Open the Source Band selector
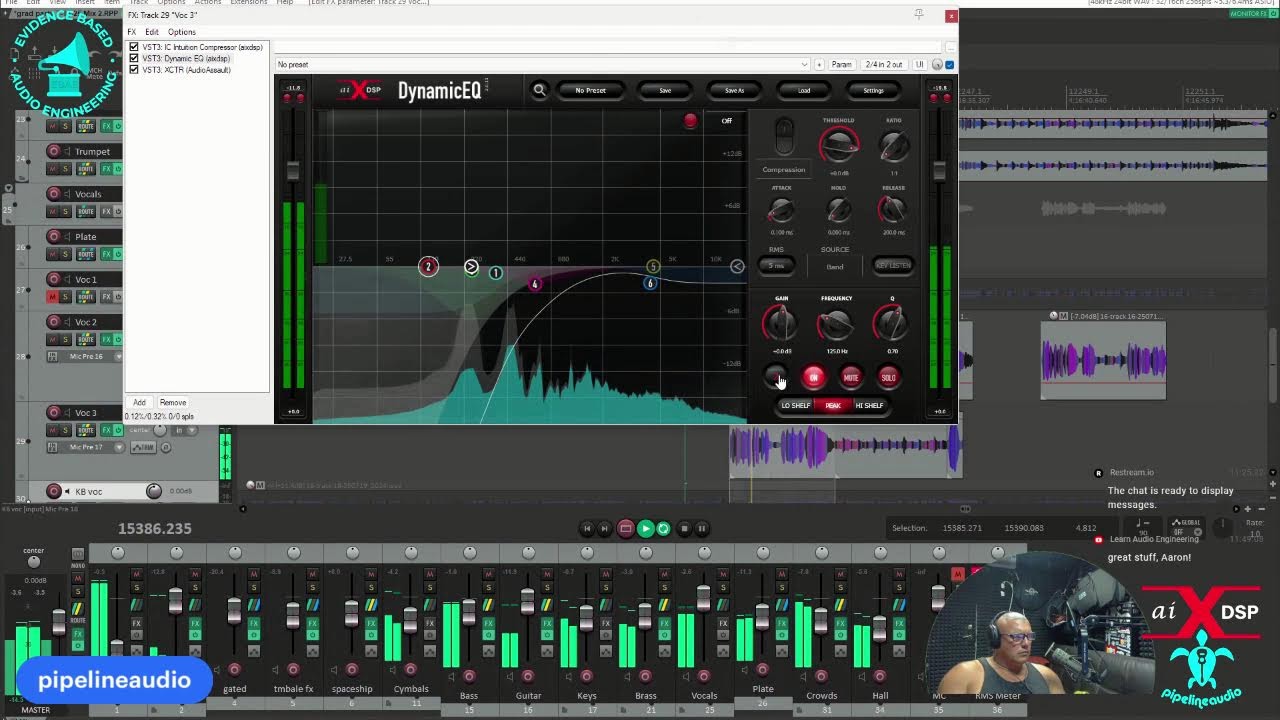 (835, 266)
